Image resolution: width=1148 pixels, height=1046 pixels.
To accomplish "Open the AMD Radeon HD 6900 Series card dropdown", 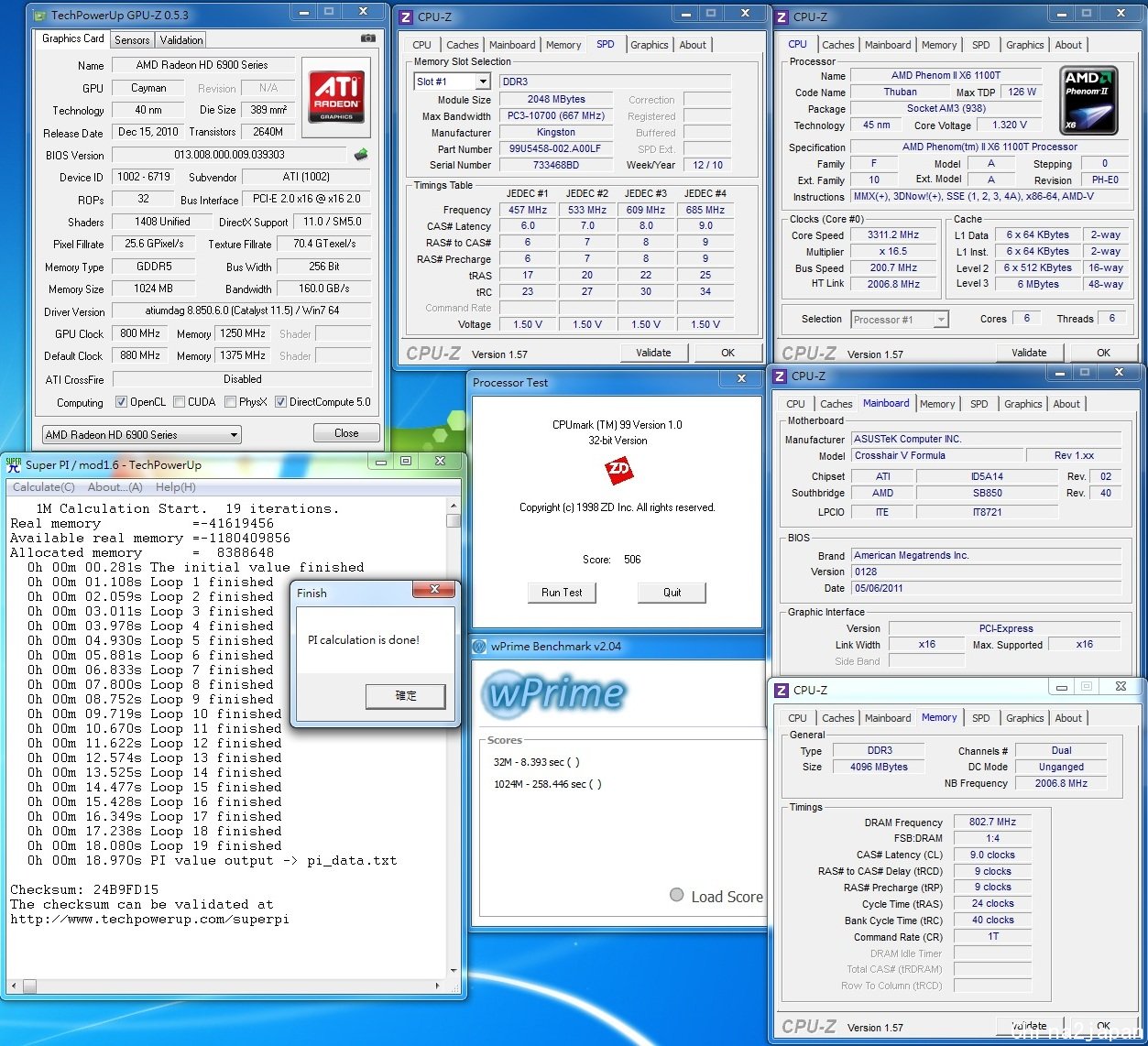I will point(142,435).
